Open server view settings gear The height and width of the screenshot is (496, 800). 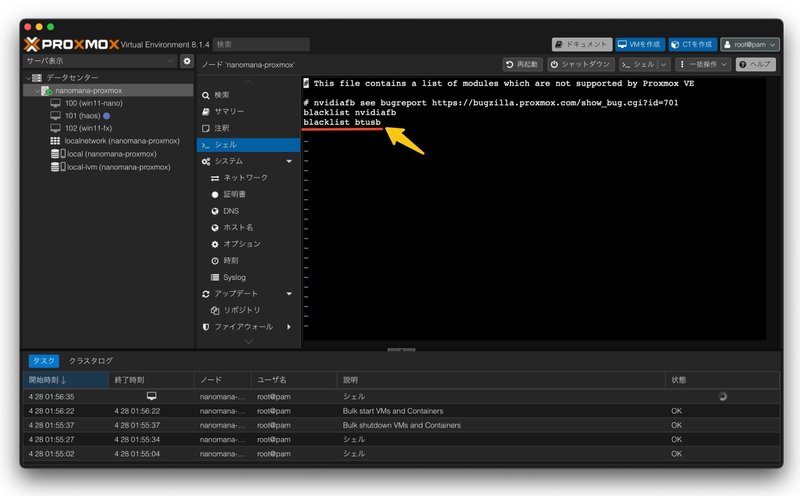coord(187,61)
